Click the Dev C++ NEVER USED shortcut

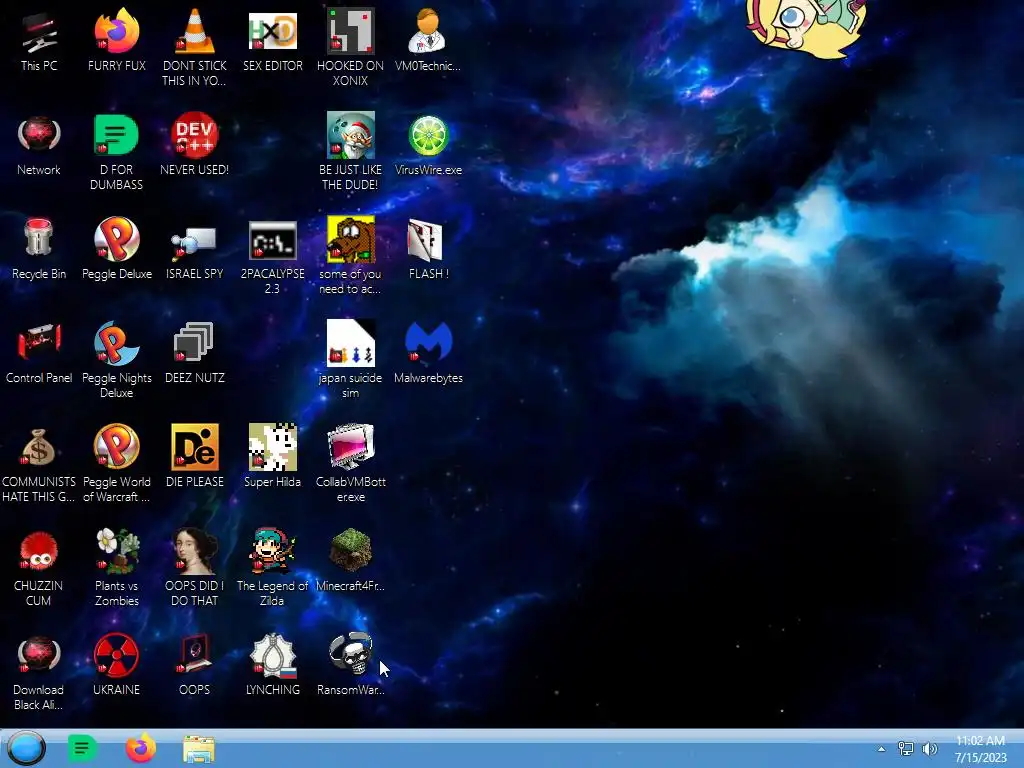coord(195,146)
